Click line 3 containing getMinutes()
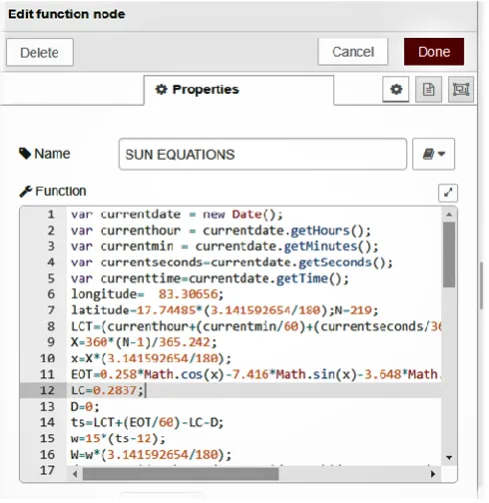 point(225,247)
